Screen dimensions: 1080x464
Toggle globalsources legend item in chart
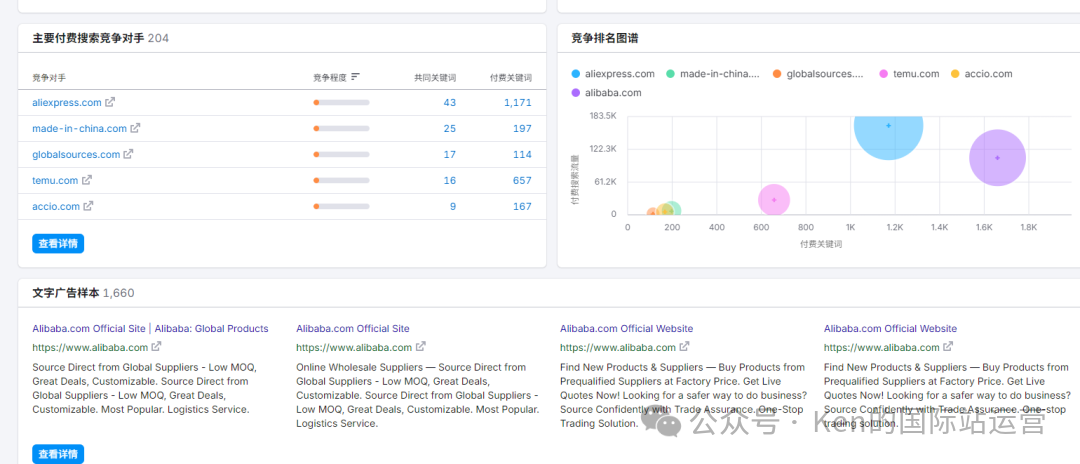[818, 74]
